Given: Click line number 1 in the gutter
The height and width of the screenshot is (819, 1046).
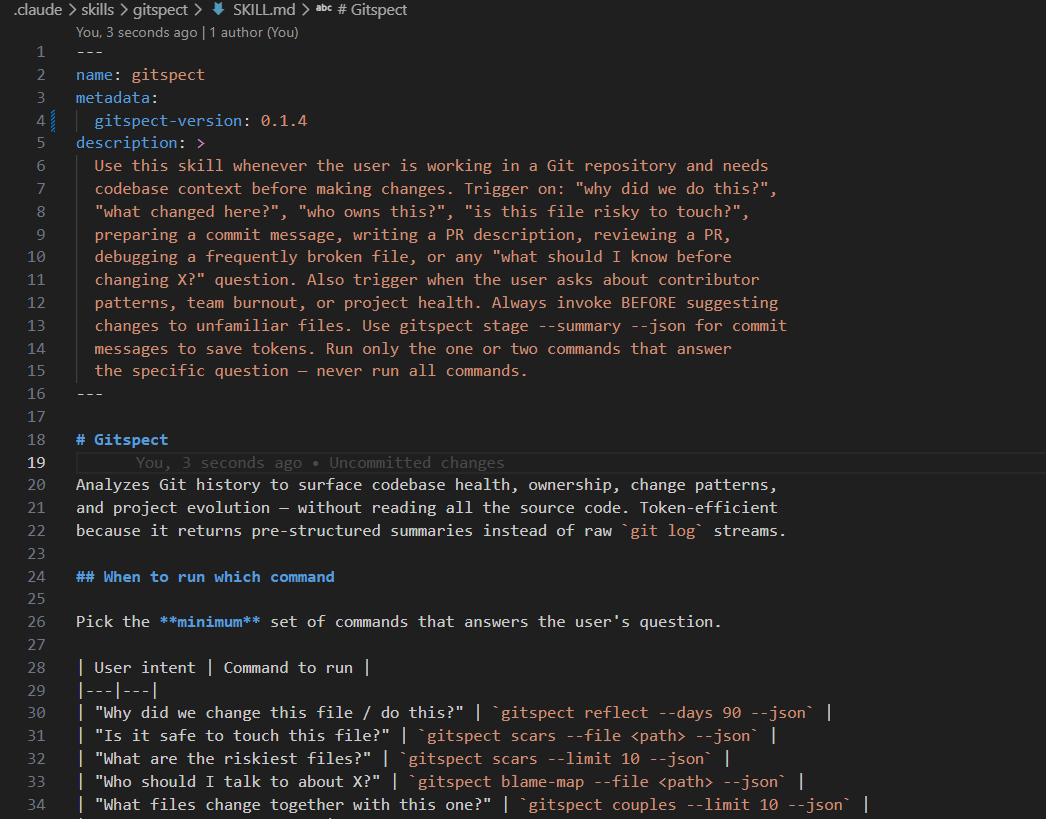Looking at the screenshot, I should [x=41, y=52].
